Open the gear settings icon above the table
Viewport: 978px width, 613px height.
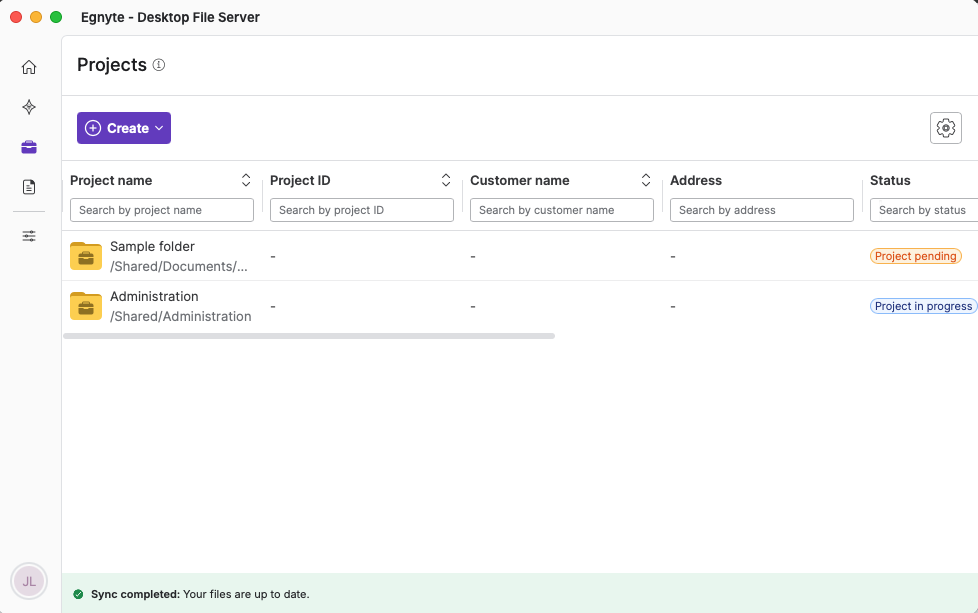tap(945, 128)
